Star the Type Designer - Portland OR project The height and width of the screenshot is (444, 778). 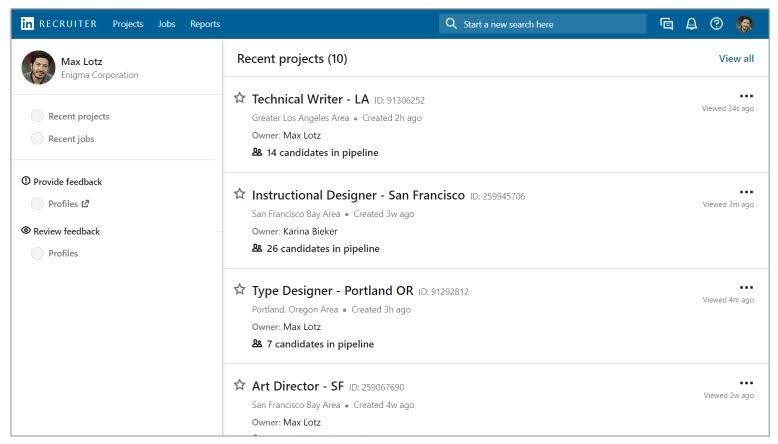(240, 290)
